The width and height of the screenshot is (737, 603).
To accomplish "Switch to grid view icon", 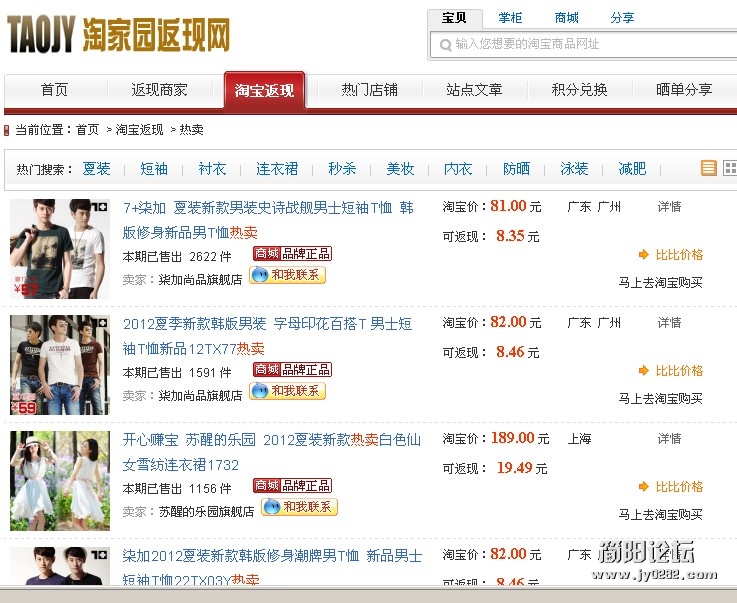I will tap(730, 168).
